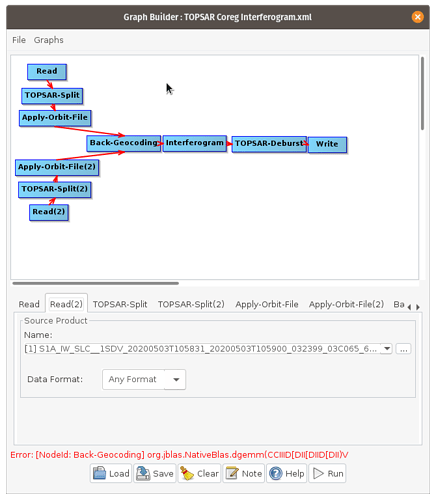The width and height of the screenshot is (436, 500).
Task: Click the Help question mark icon
Action: (x=276, y=473)
